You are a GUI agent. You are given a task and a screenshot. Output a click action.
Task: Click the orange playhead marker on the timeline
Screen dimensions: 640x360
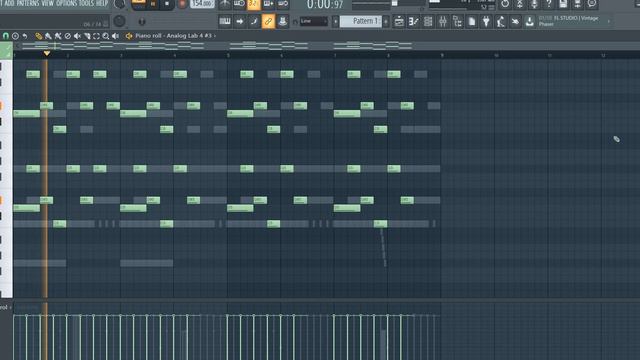pyautogui.click(x=47, y=53)
